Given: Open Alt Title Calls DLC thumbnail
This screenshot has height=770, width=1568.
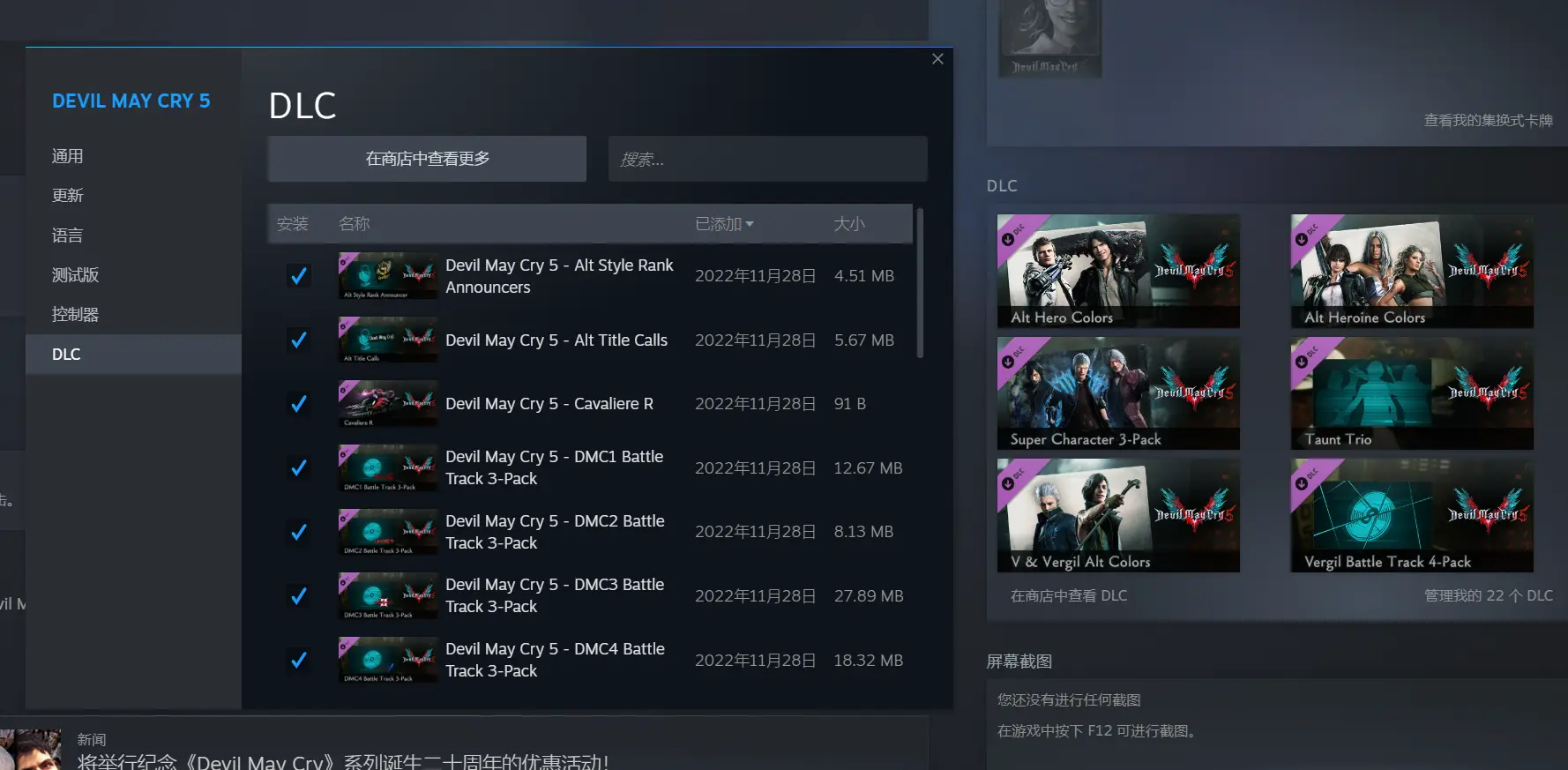Looking at the screenshot, I should tap(388, 340).
